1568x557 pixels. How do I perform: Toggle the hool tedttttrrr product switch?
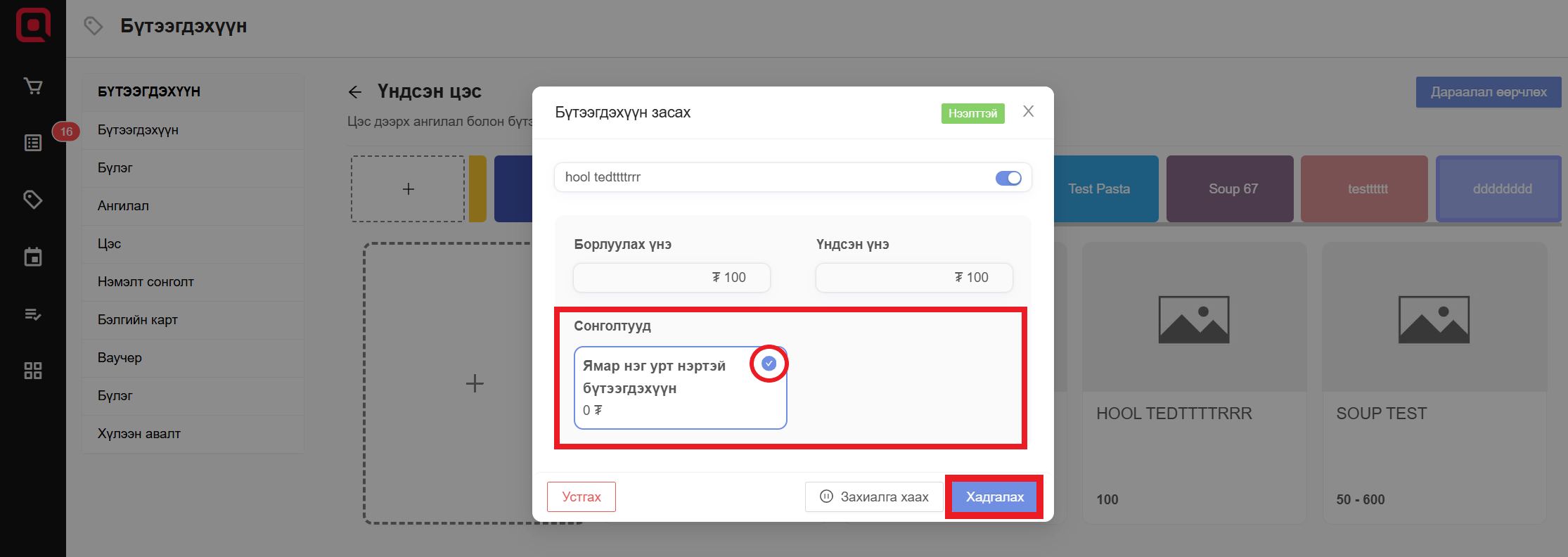[1008, 178]
